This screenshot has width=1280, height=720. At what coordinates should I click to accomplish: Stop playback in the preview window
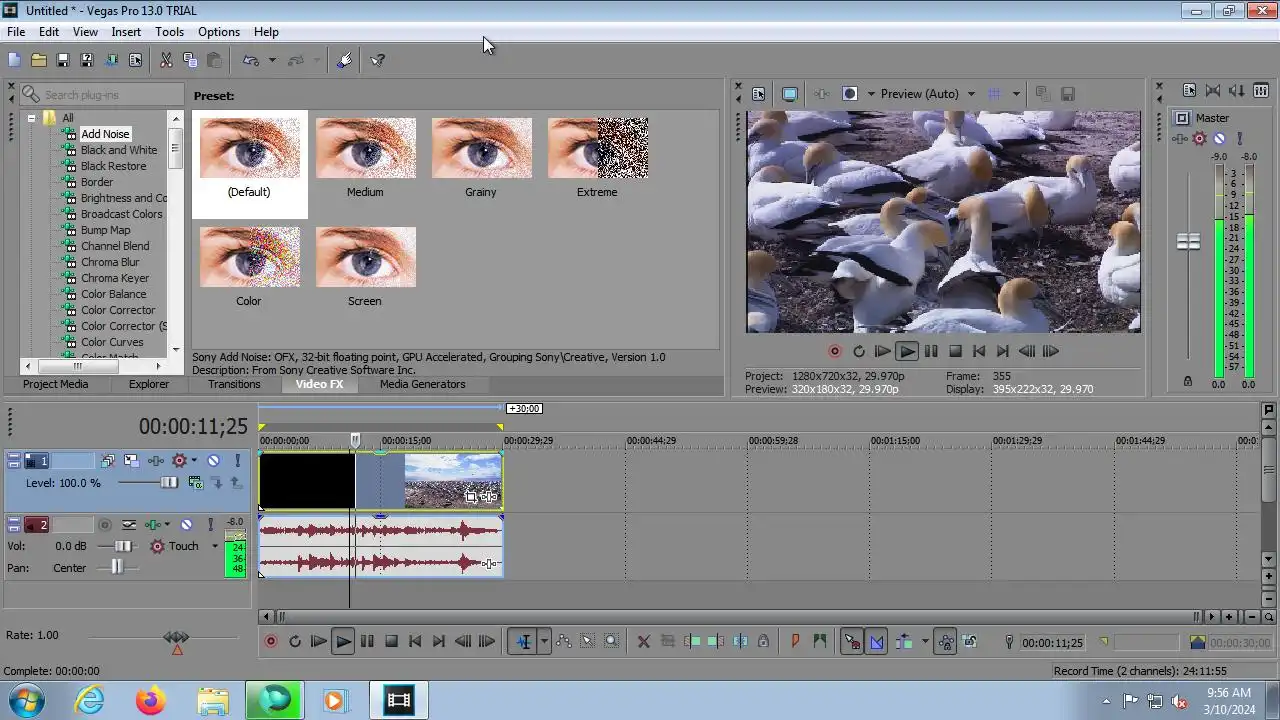tap(955, 351)
